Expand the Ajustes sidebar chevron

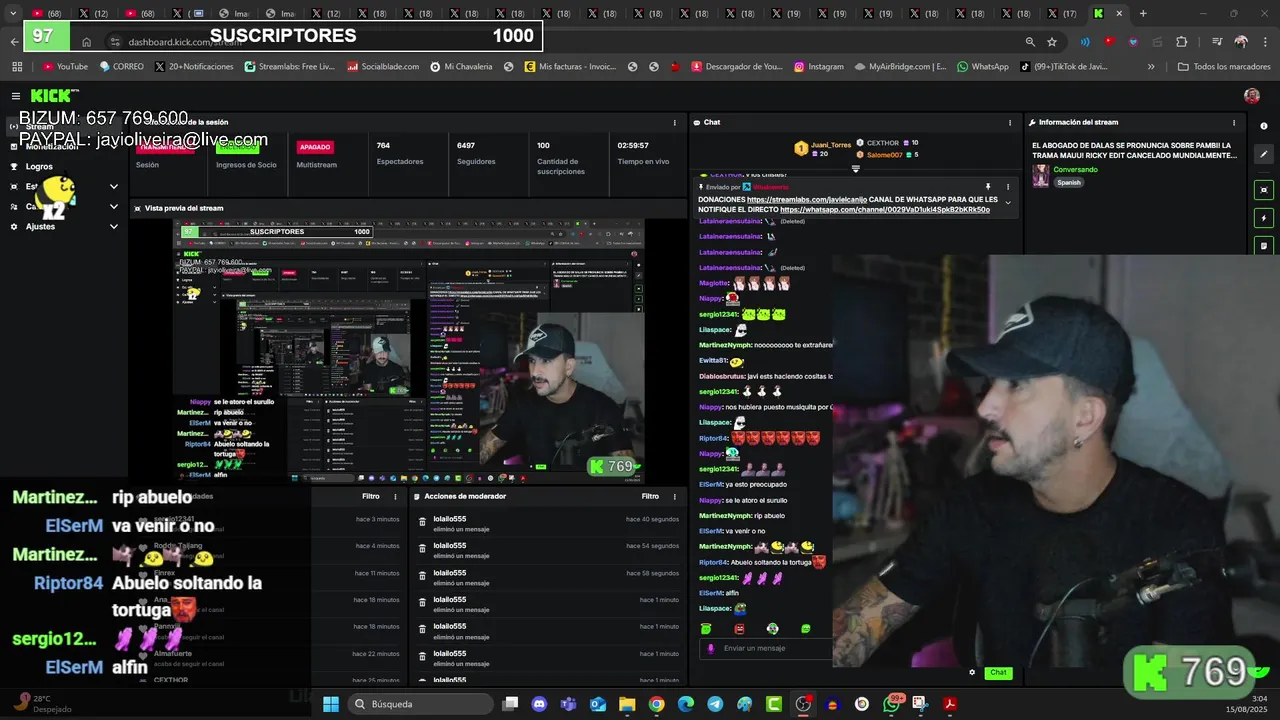[113, 226]
